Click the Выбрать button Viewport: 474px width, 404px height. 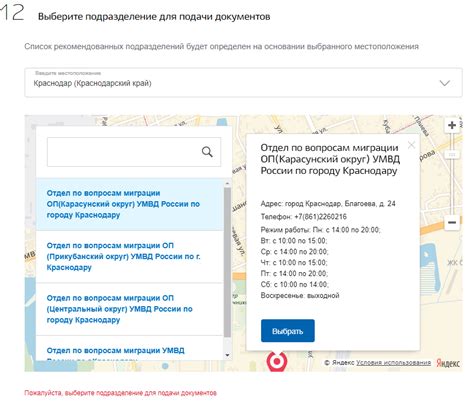coord(288,331)
